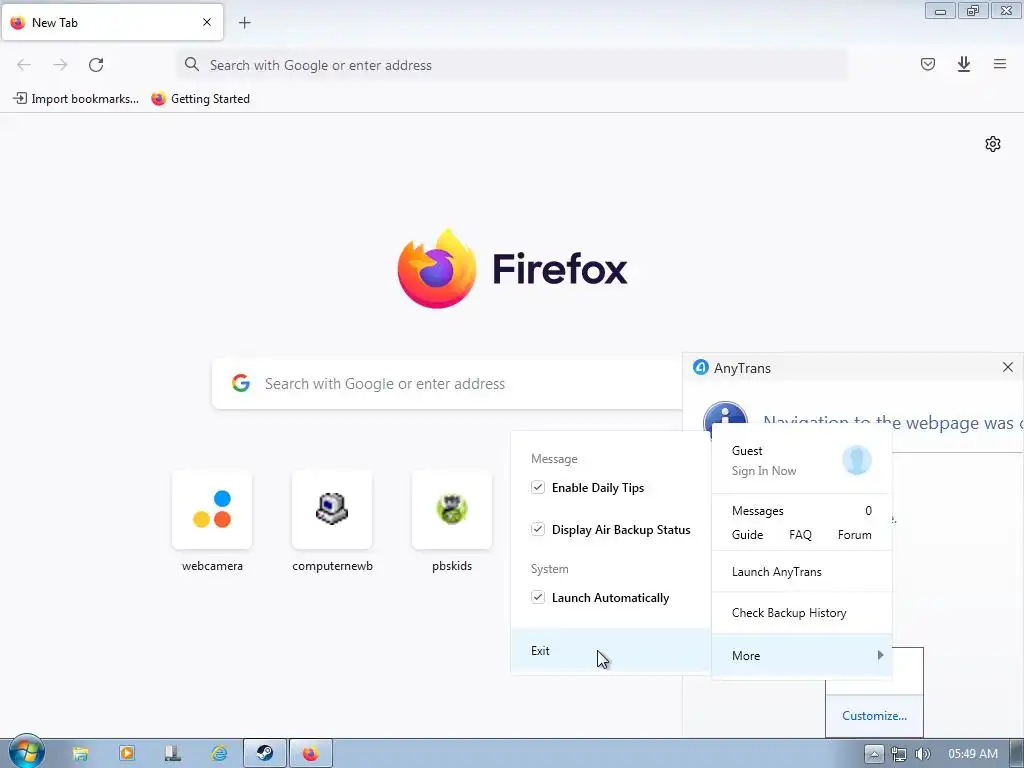Select the New Tab tab
The image size is (1024, 768).
112,22
